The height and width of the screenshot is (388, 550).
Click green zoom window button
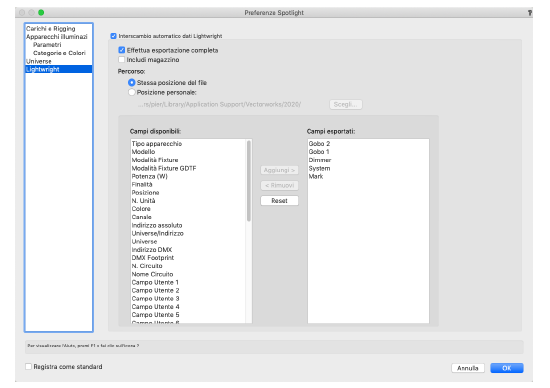(41, 13)
